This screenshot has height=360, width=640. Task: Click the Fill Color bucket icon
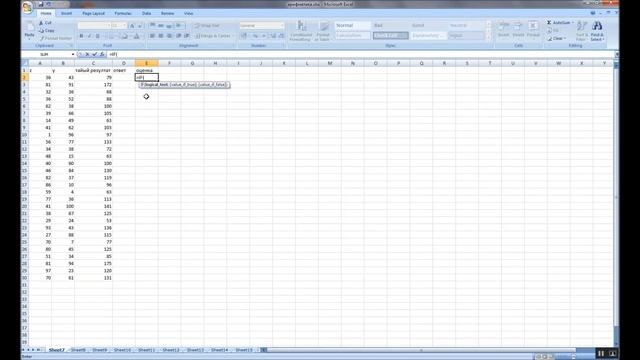(124, 36)
